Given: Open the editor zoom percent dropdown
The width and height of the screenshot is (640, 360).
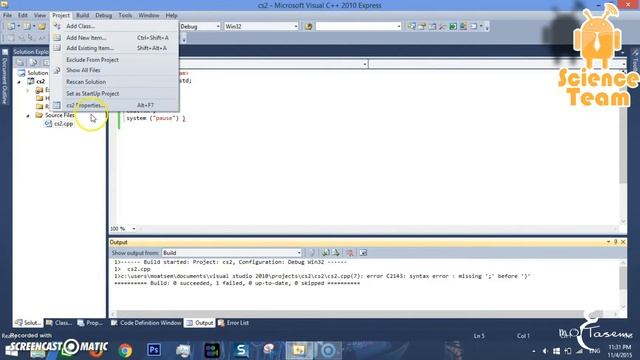Looking at the screenshot, I should point(133,229).
